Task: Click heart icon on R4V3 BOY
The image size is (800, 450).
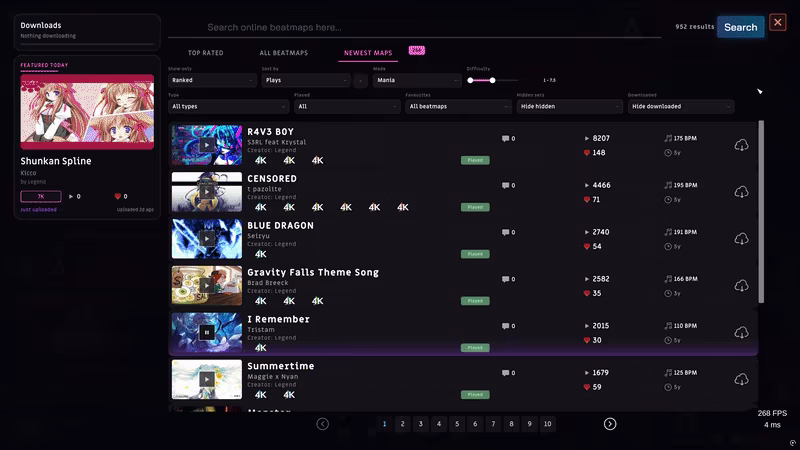Action: pos(587,153)
